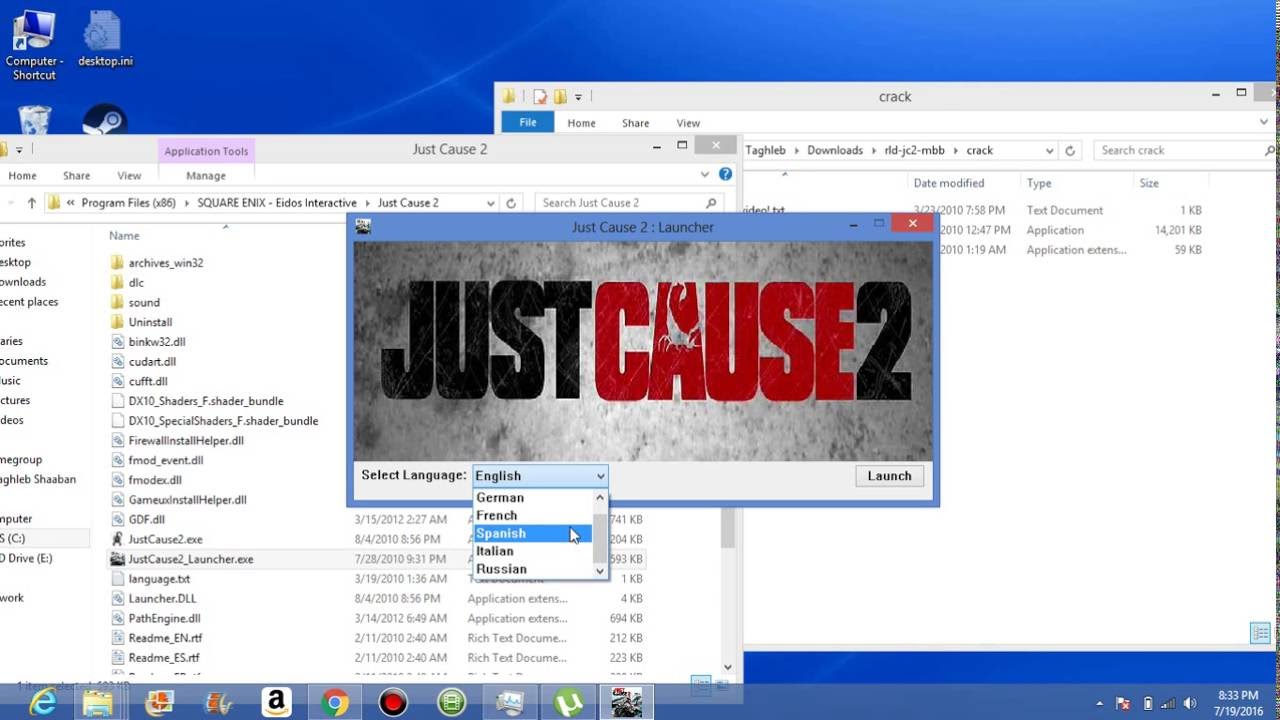The height and width of the screenshot is (720, 1280).
Task: Launch Google Chrome from taskbar
Action: click(335, 703)
